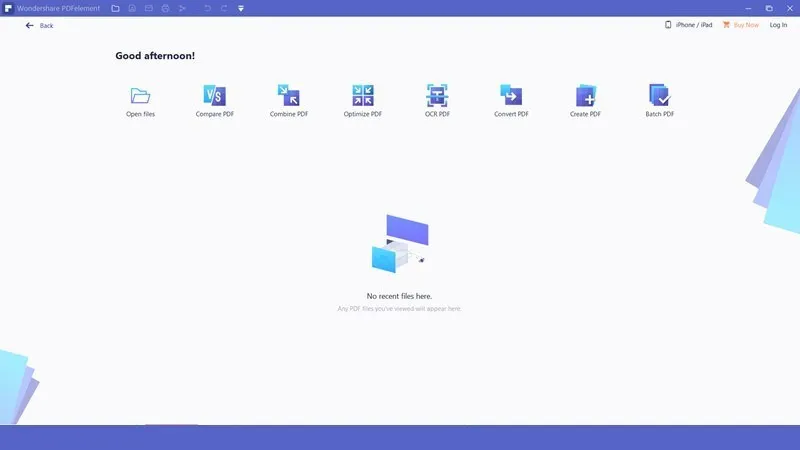Screen dimensions: 800x450
Task: Click the share icon in title bar
Action: tap(182, 8)
